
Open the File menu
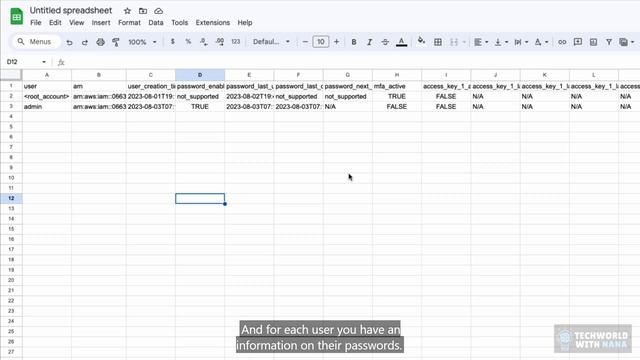click(x=36, y=22)
